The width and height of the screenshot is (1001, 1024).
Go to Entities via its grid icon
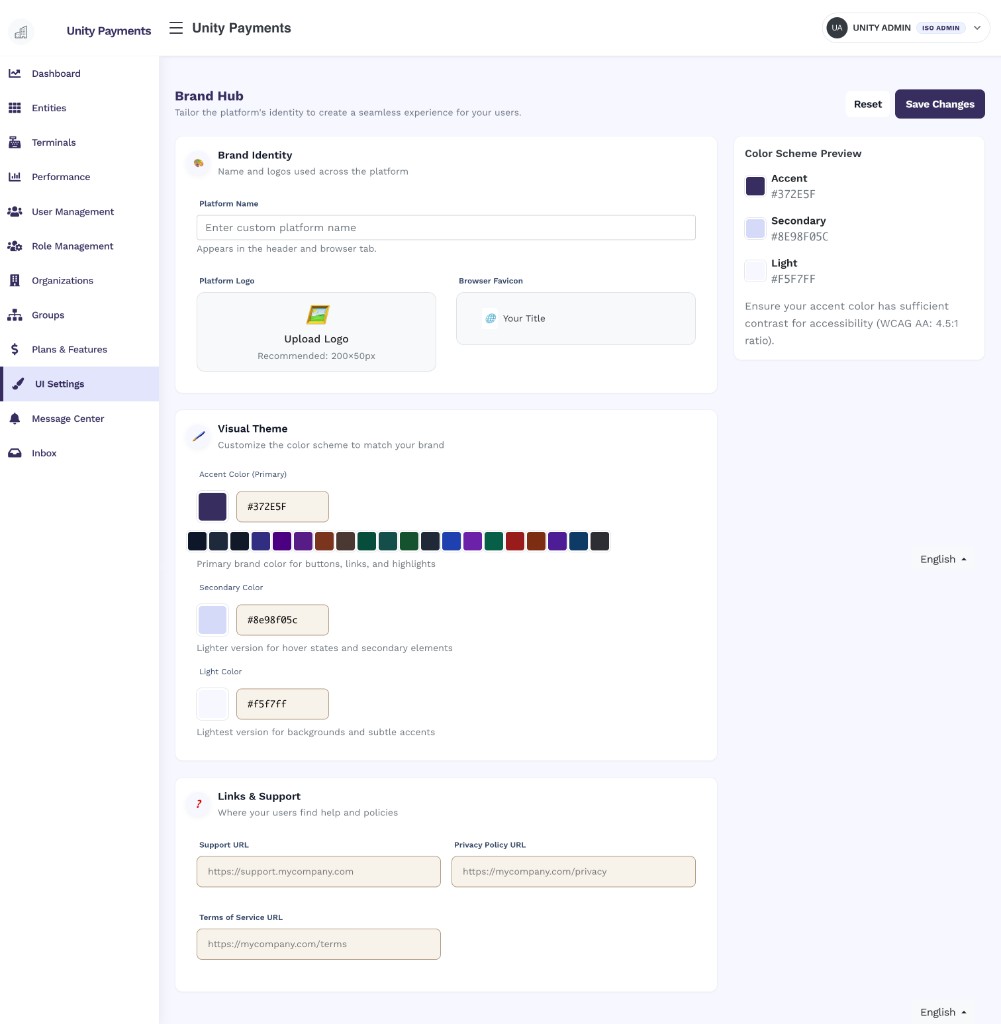pos(14,108)
